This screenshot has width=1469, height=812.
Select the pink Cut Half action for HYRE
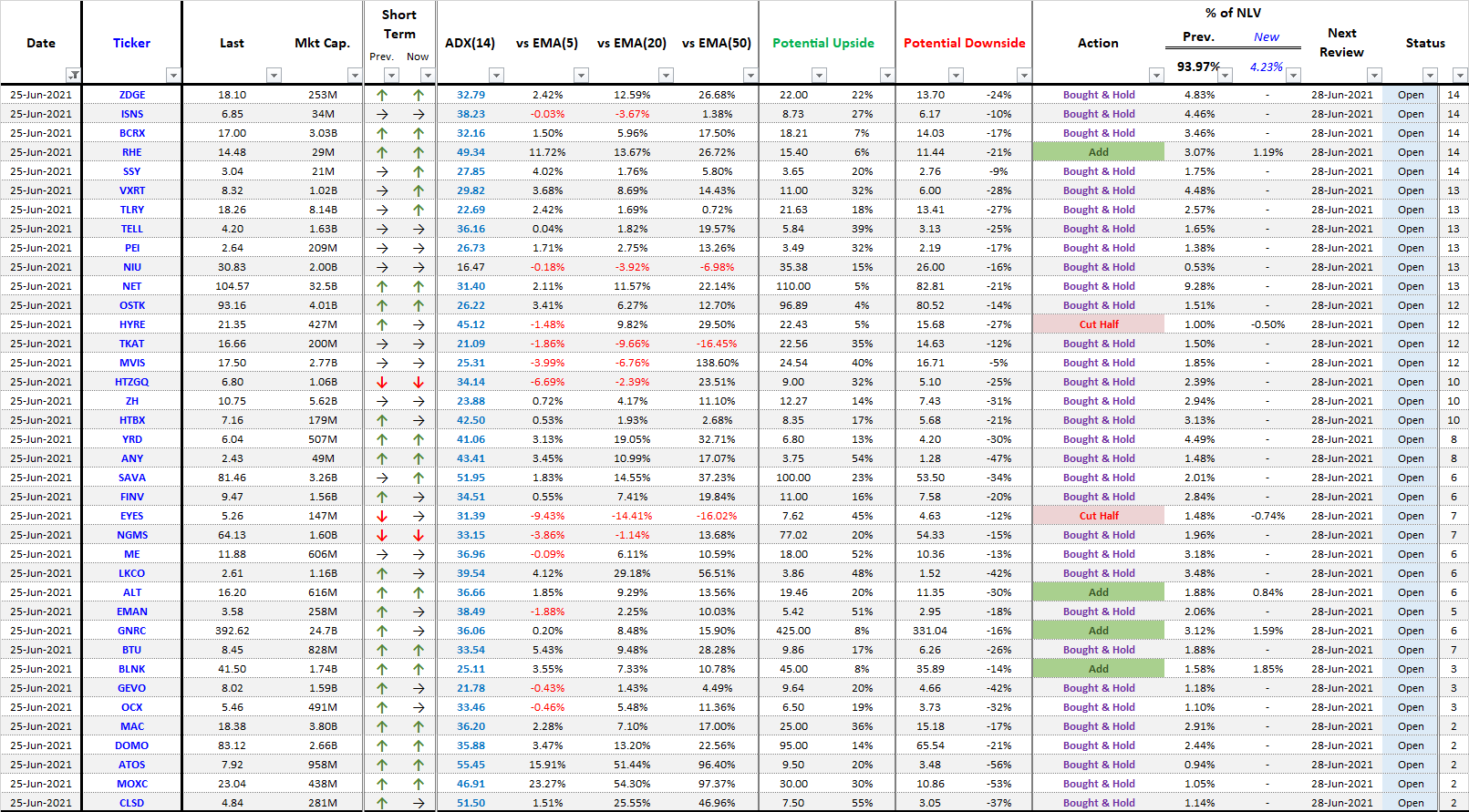1099,324
